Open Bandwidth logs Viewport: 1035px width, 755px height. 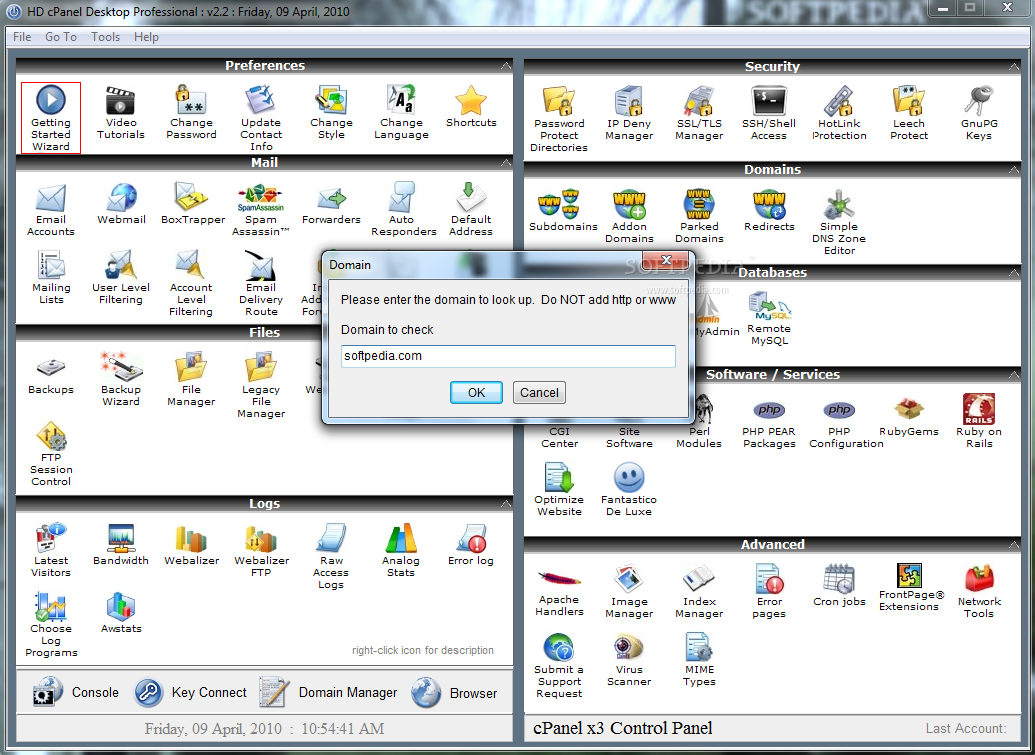[121, 544]
